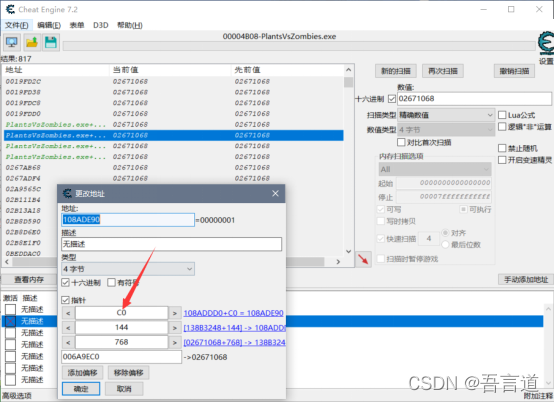Enable the Lua公式 checkbox
The width and height of the screenshot is (554, 402).
click(x=502, y=115)
